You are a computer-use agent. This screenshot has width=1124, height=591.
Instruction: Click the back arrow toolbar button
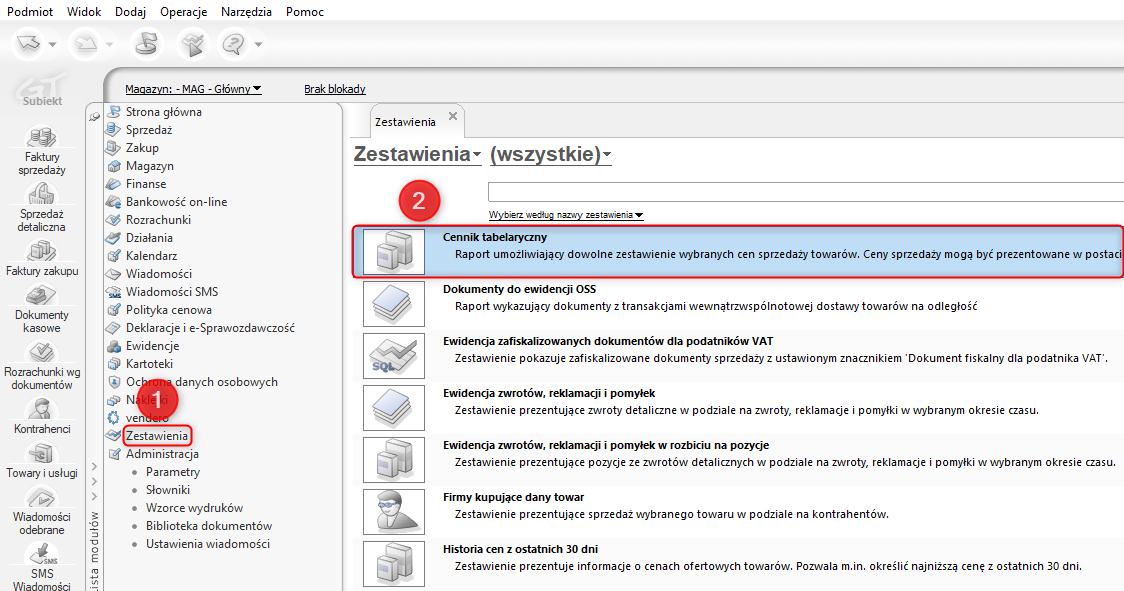29,44
